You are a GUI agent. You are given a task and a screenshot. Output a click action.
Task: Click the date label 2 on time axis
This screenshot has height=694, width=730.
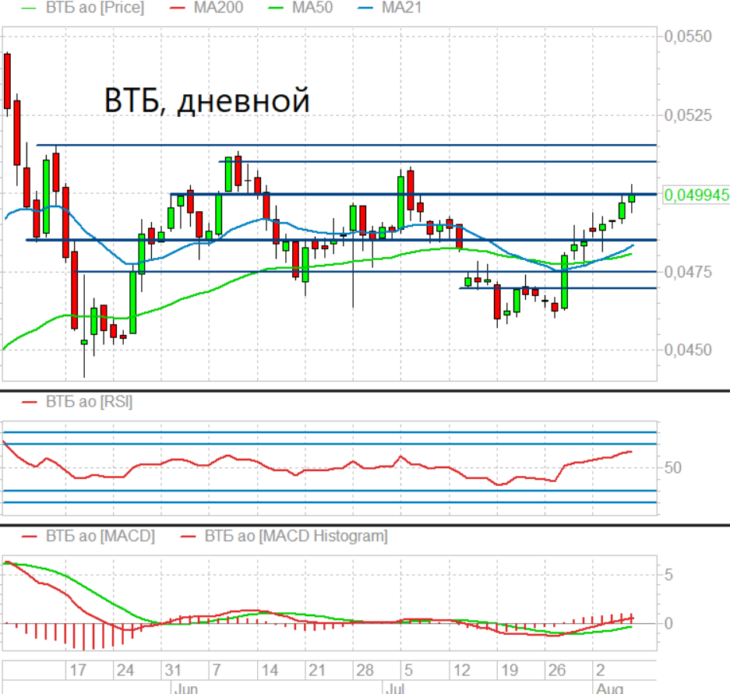click(x=600, y=670)
